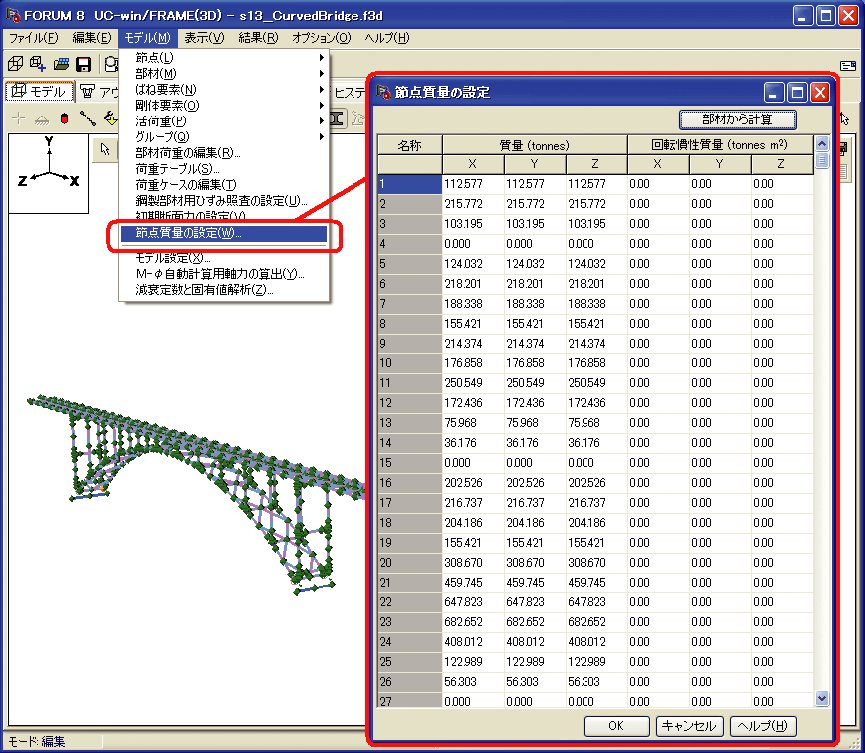Open the オプション(O) menu
The width and height of the screenshot is (865, 753).
(322, 38)
